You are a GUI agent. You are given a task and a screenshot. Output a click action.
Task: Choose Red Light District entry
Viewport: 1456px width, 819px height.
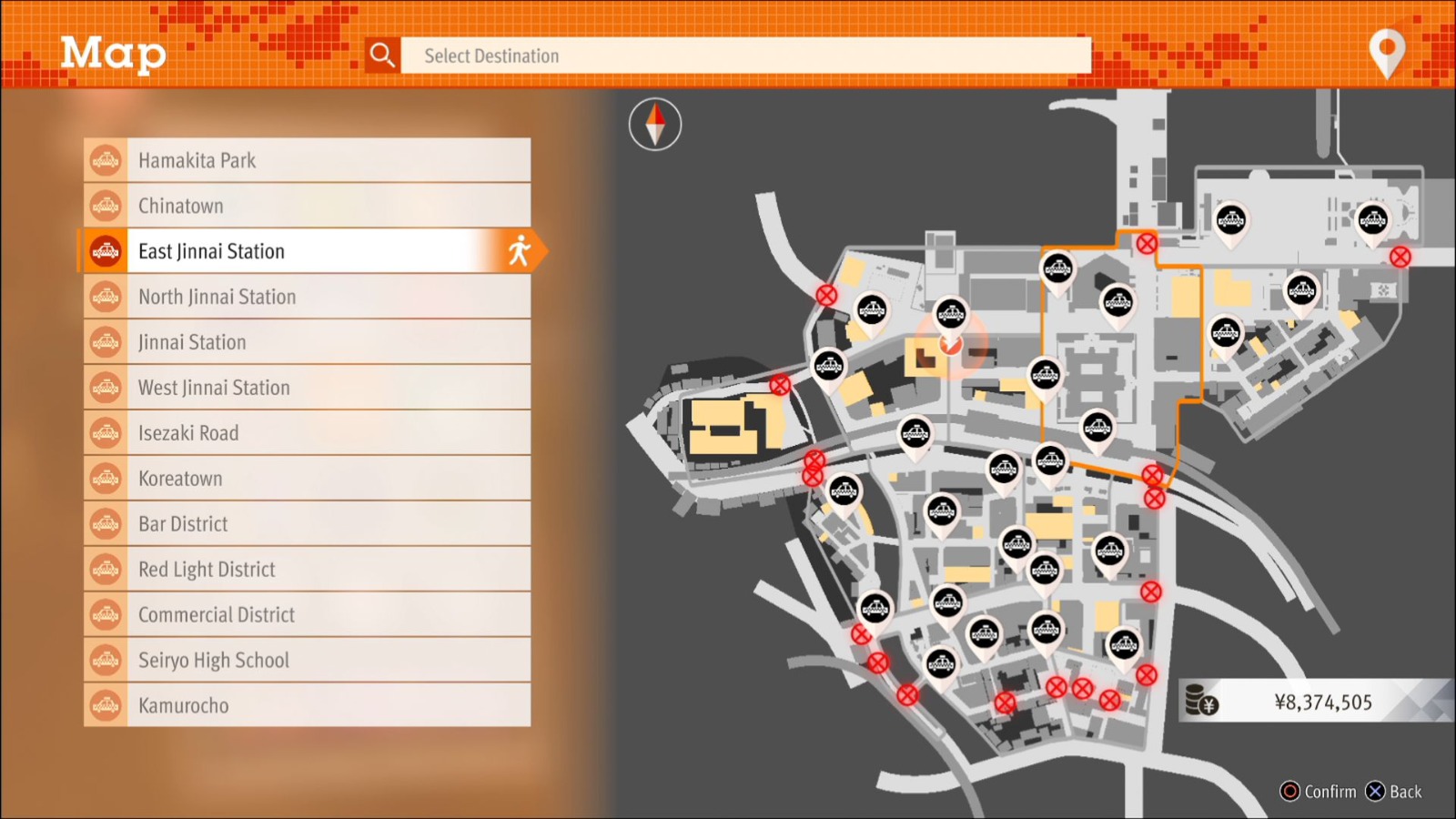pos(307,570)
